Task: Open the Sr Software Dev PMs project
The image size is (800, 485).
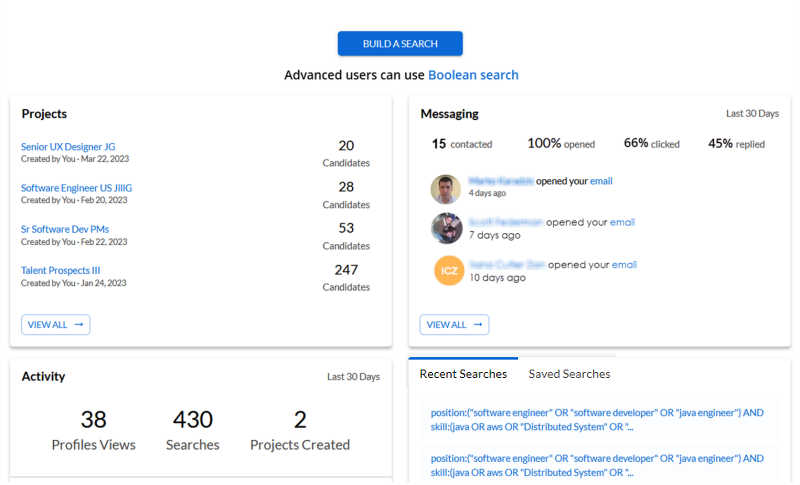Action: (65, 229)
